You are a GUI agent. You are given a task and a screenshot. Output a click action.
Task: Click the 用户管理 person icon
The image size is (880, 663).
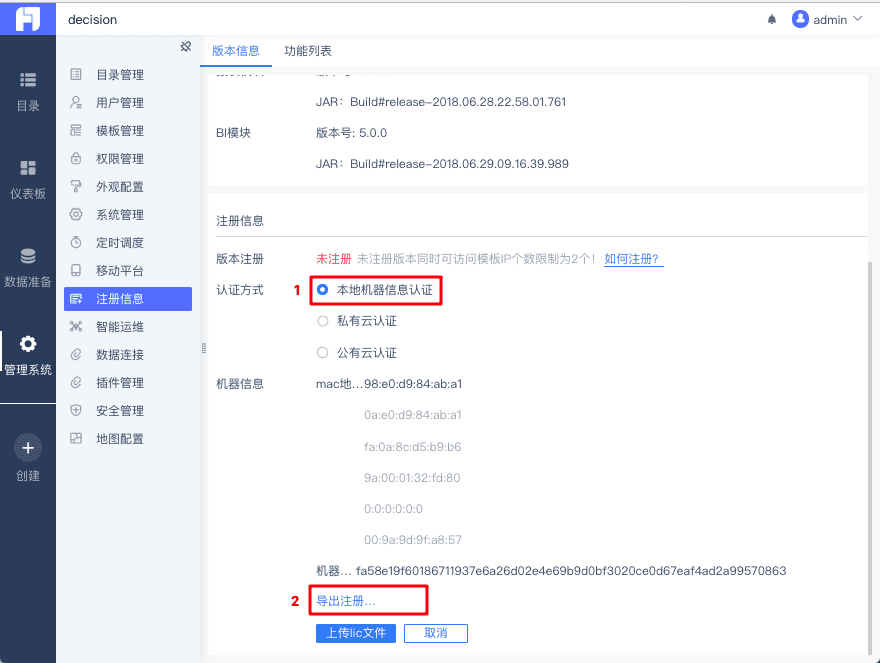[76, 102]
